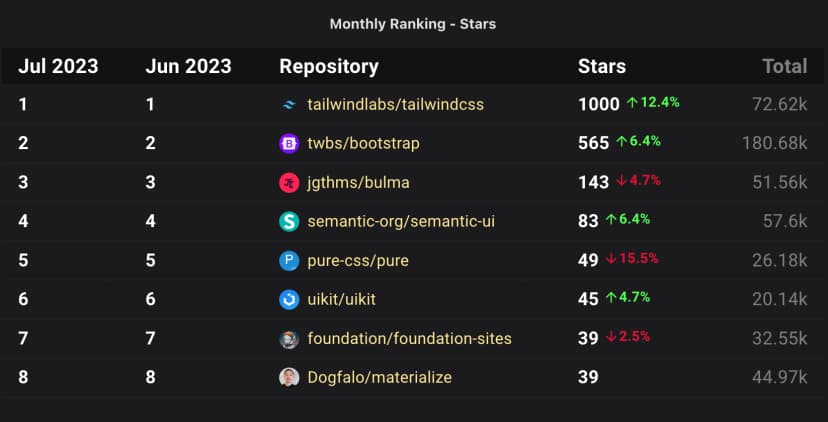This screenshot has height=422, width=828.
Task: Open Dogfalo/materialize repository link
Action: pyautogui.click(x=380, y=377)
